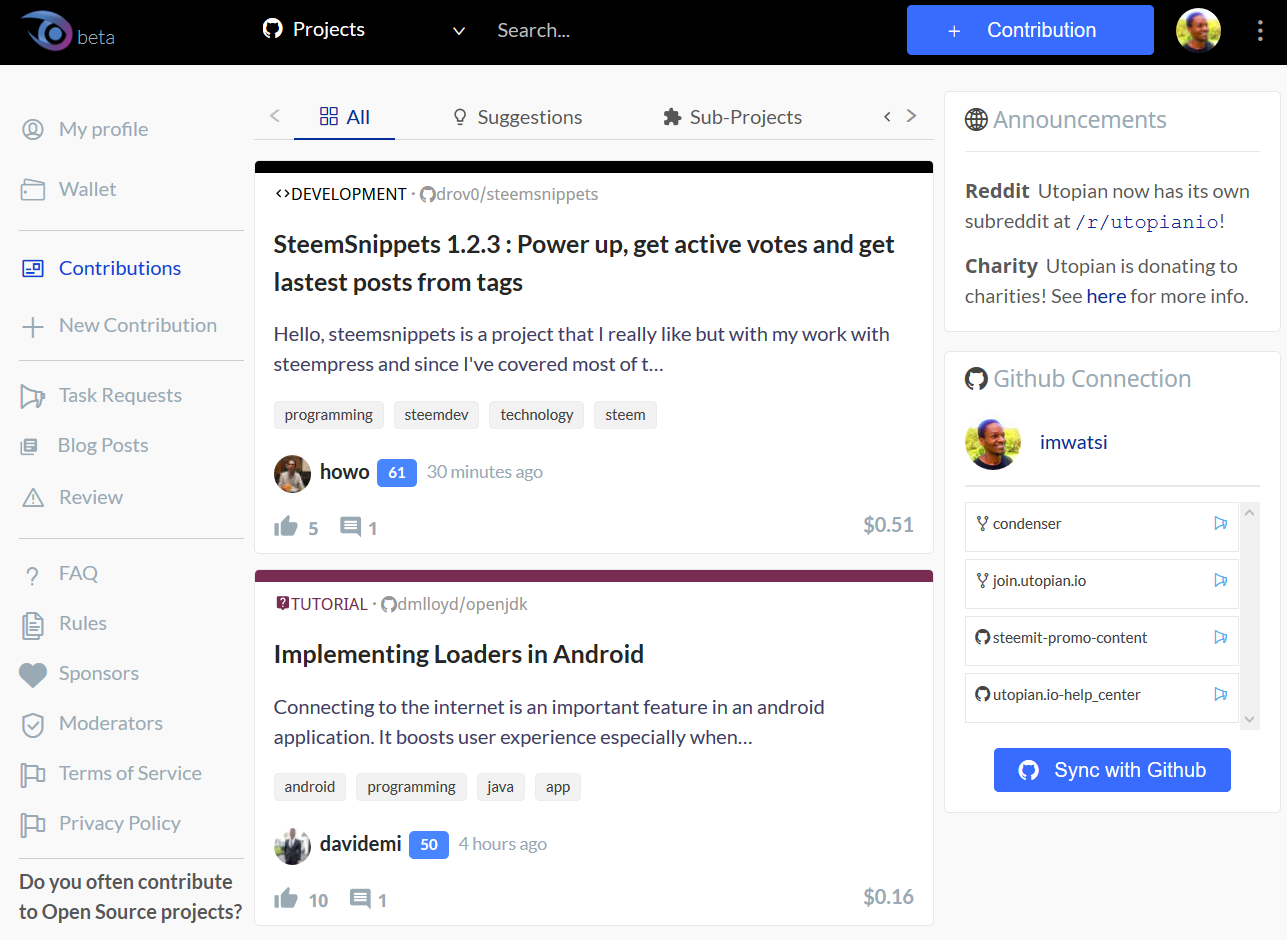Screen dimensions: 1287x940
Task: Click the $0.16 payout value
Action: tap(888, 897)
